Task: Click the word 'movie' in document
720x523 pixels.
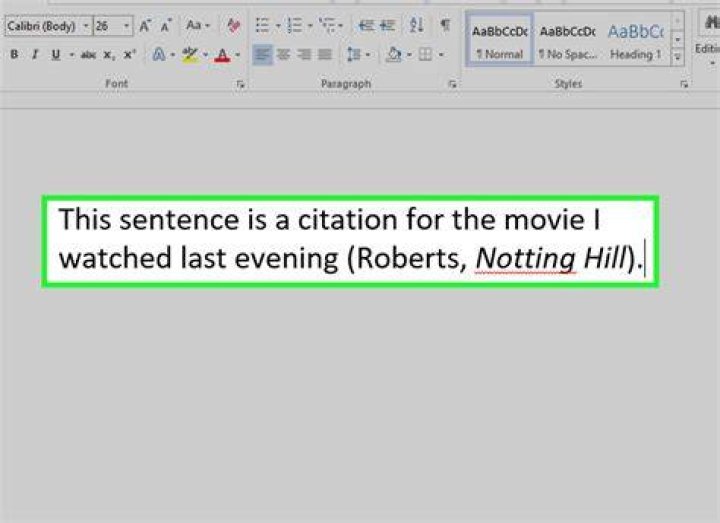Action: pyautogui.click(x=544, y=219)
